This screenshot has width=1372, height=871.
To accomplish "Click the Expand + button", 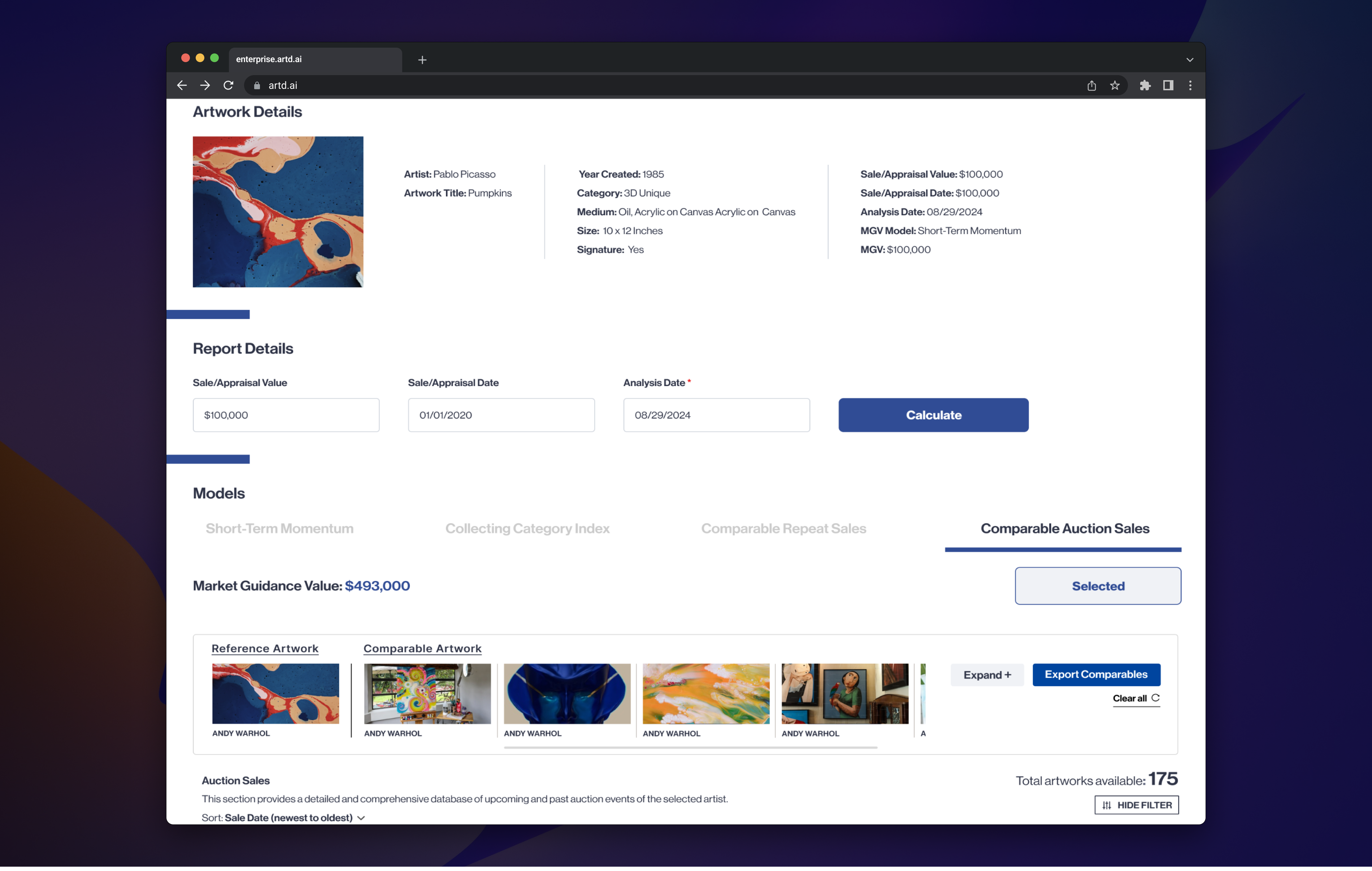I will [x=987, y=675].
